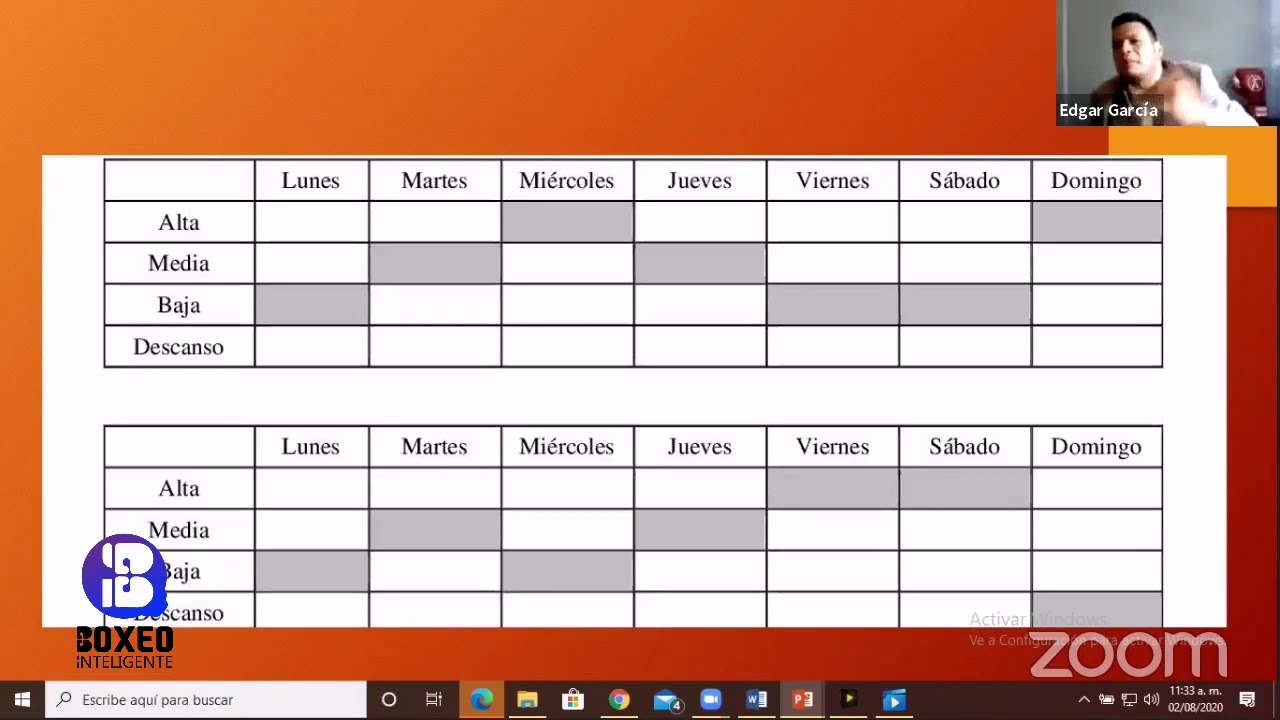Open Cortana circle icon in taskbar
Image resolution: width=1280 pixels, height=720 pixels.
[389, 700]
